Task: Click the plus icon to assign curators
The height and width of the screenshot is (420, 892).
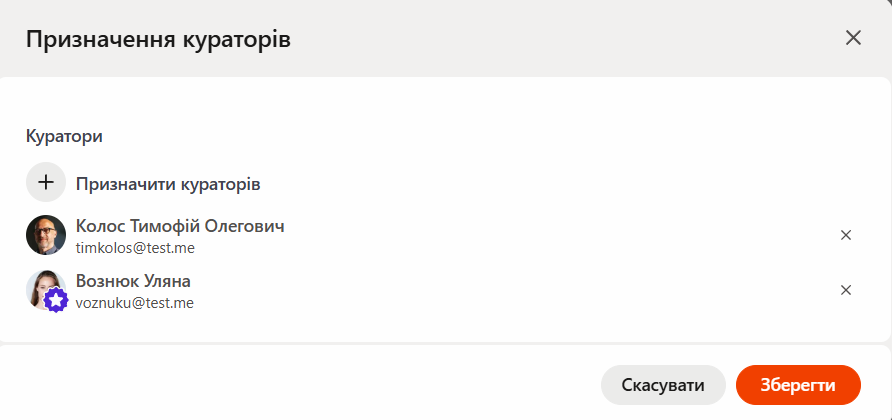Action: pos(46,184)
